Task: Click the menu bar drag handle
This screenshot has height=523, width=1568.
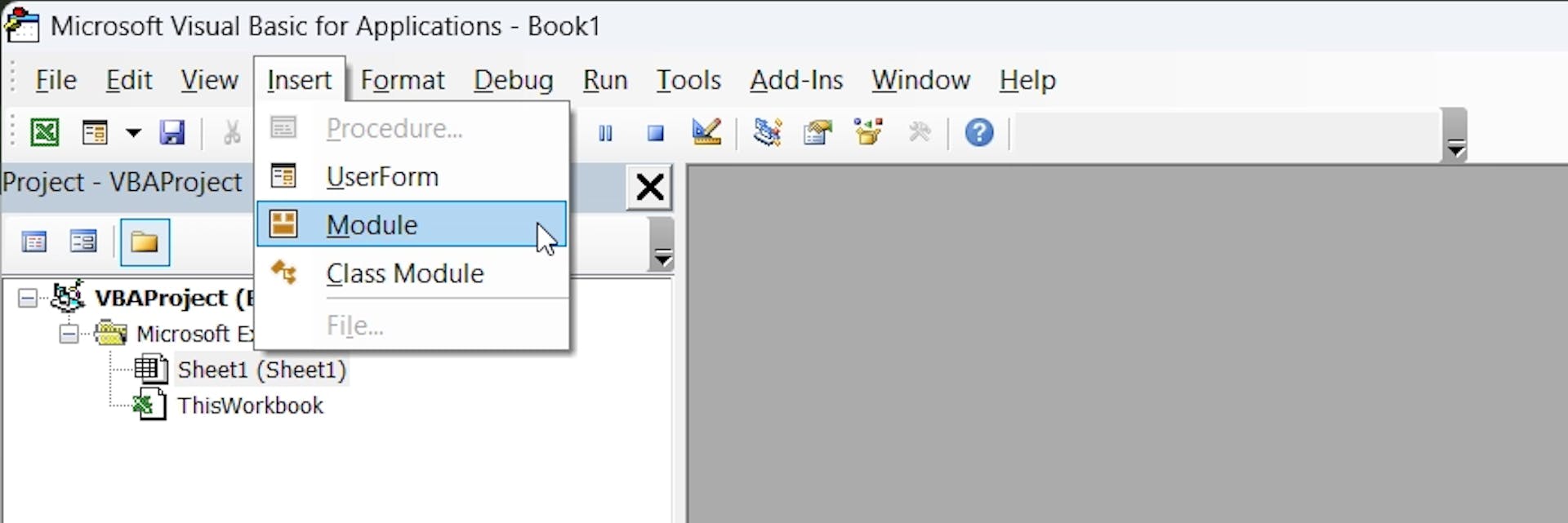Action: [12, 79]
